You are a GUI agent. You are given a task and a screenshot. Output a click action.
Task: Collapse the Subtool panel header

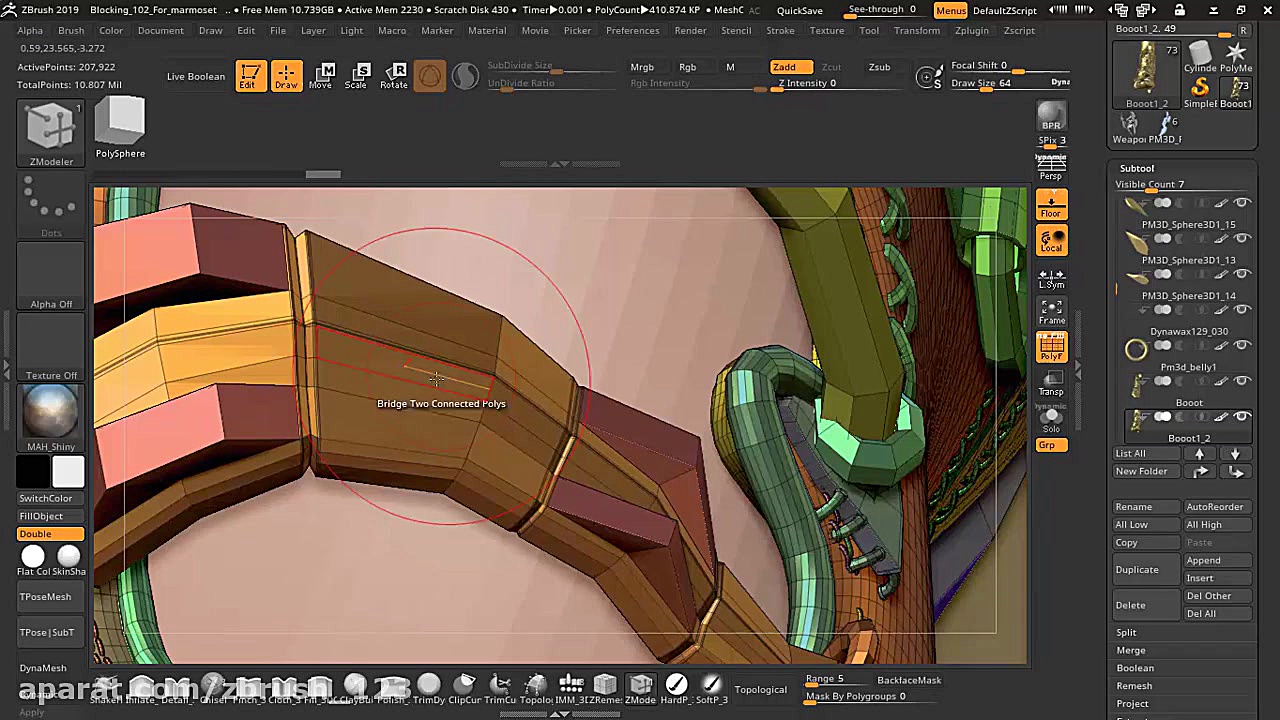(1137, 168)
